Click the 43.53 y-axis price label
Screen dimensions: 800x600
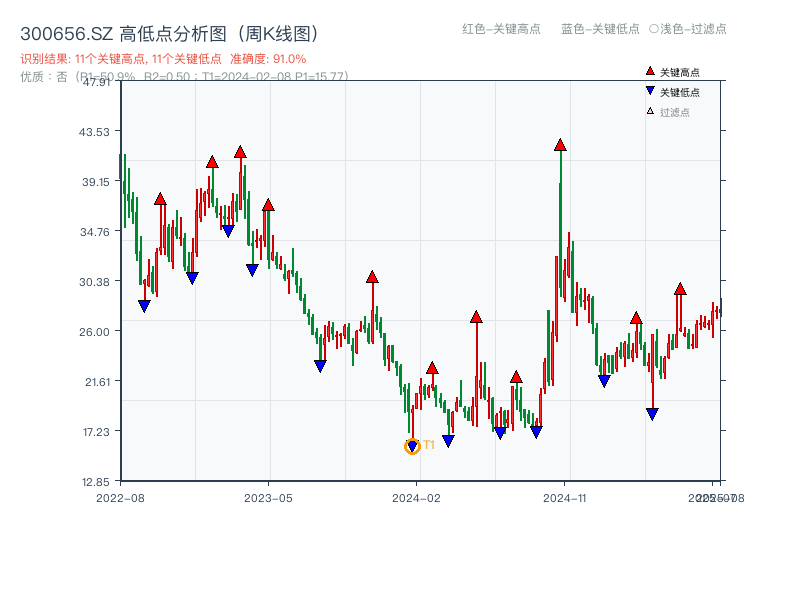pyautogui.click(x=94, y=132)
